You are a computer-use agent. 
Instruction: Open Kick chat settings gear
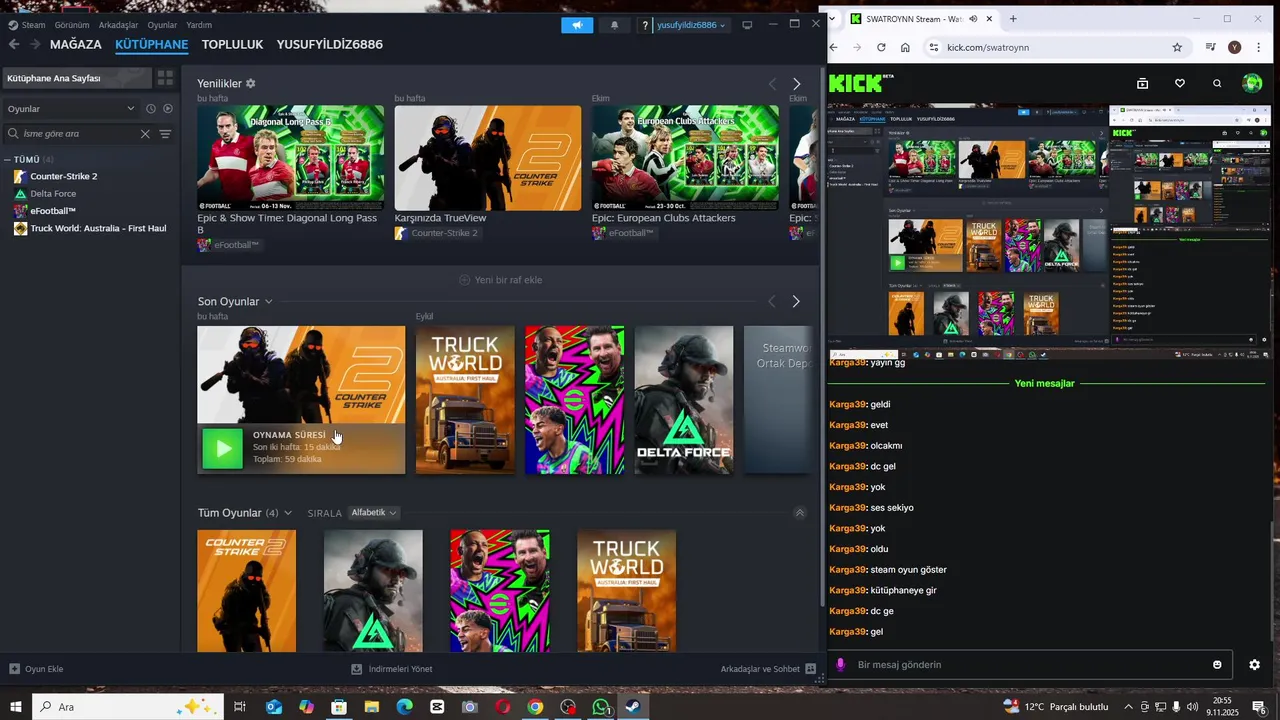(1254, 665)
